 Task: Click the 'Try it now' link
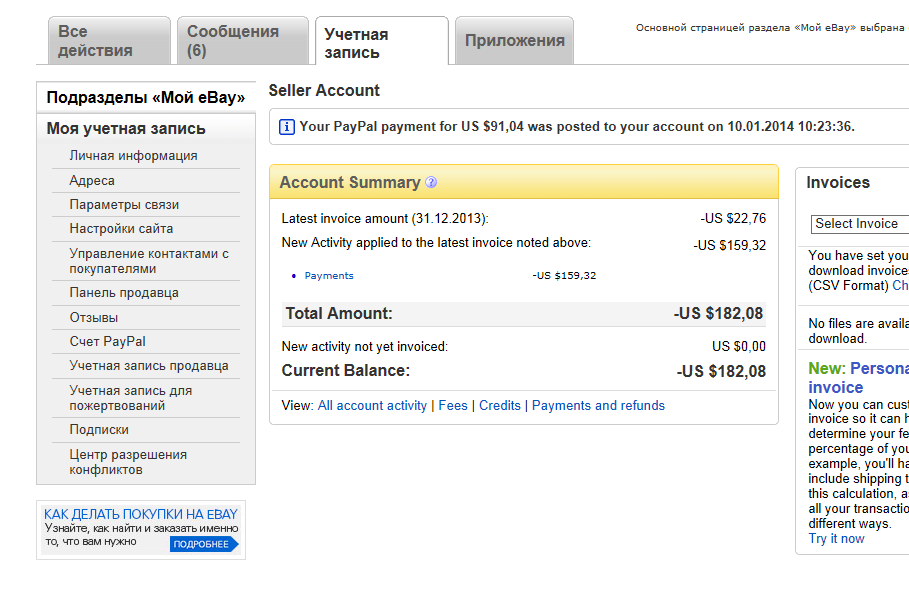click(836, 539)
